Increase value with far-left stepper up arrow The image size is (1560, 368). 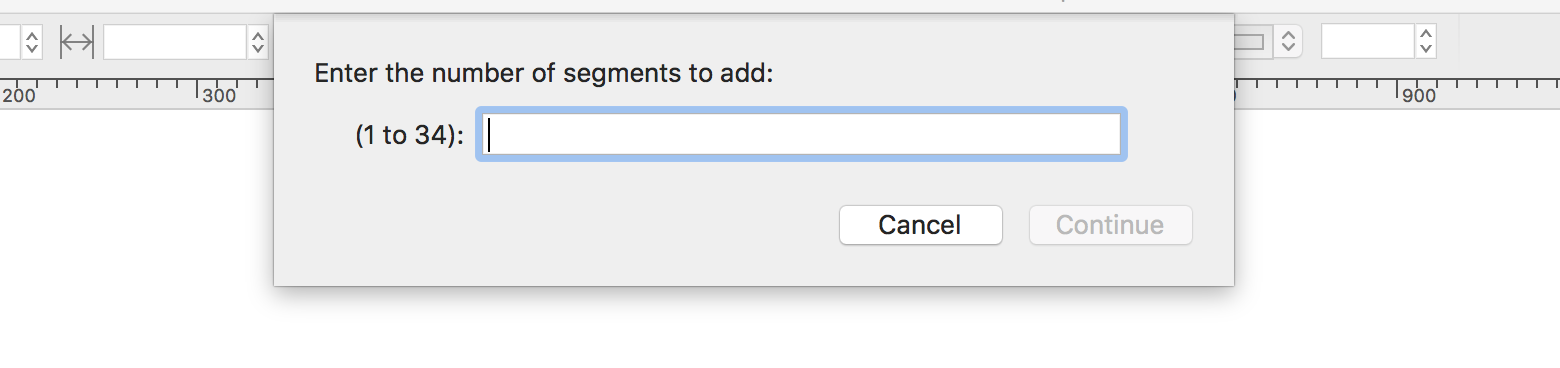pyautogui.click(x=32, y=35)
